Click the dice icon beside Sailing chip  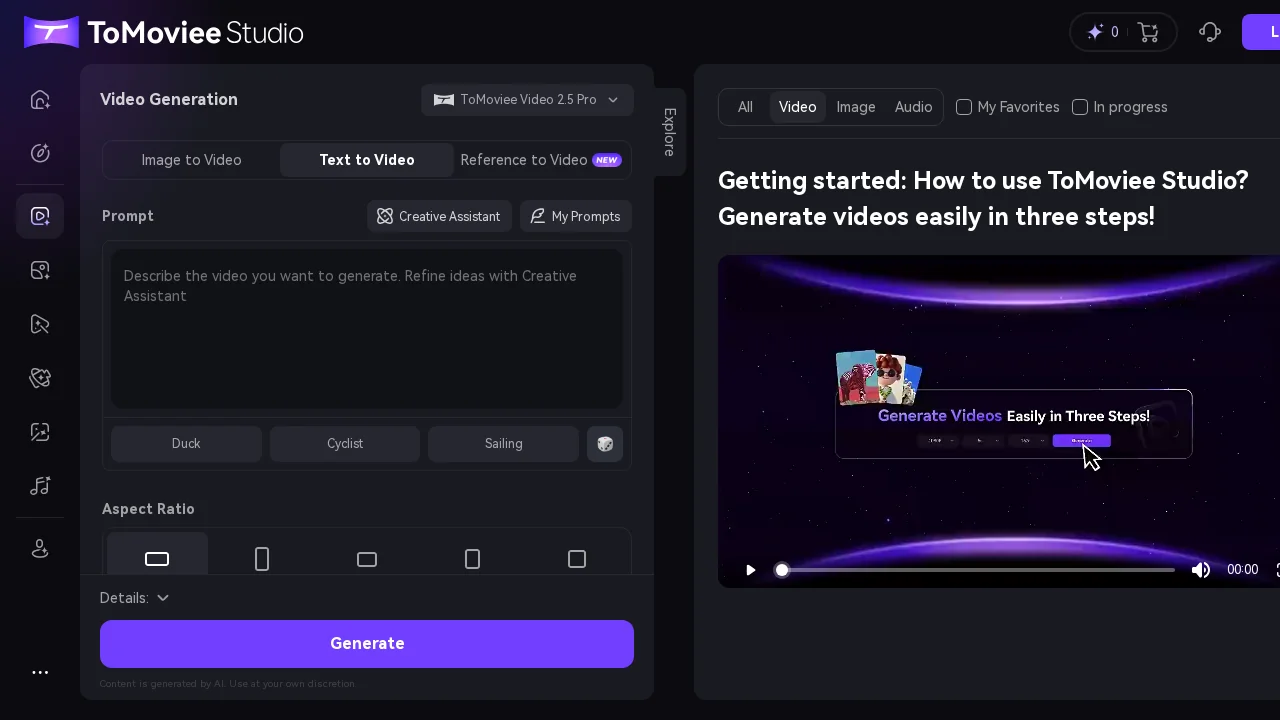[x=605, y=444]
